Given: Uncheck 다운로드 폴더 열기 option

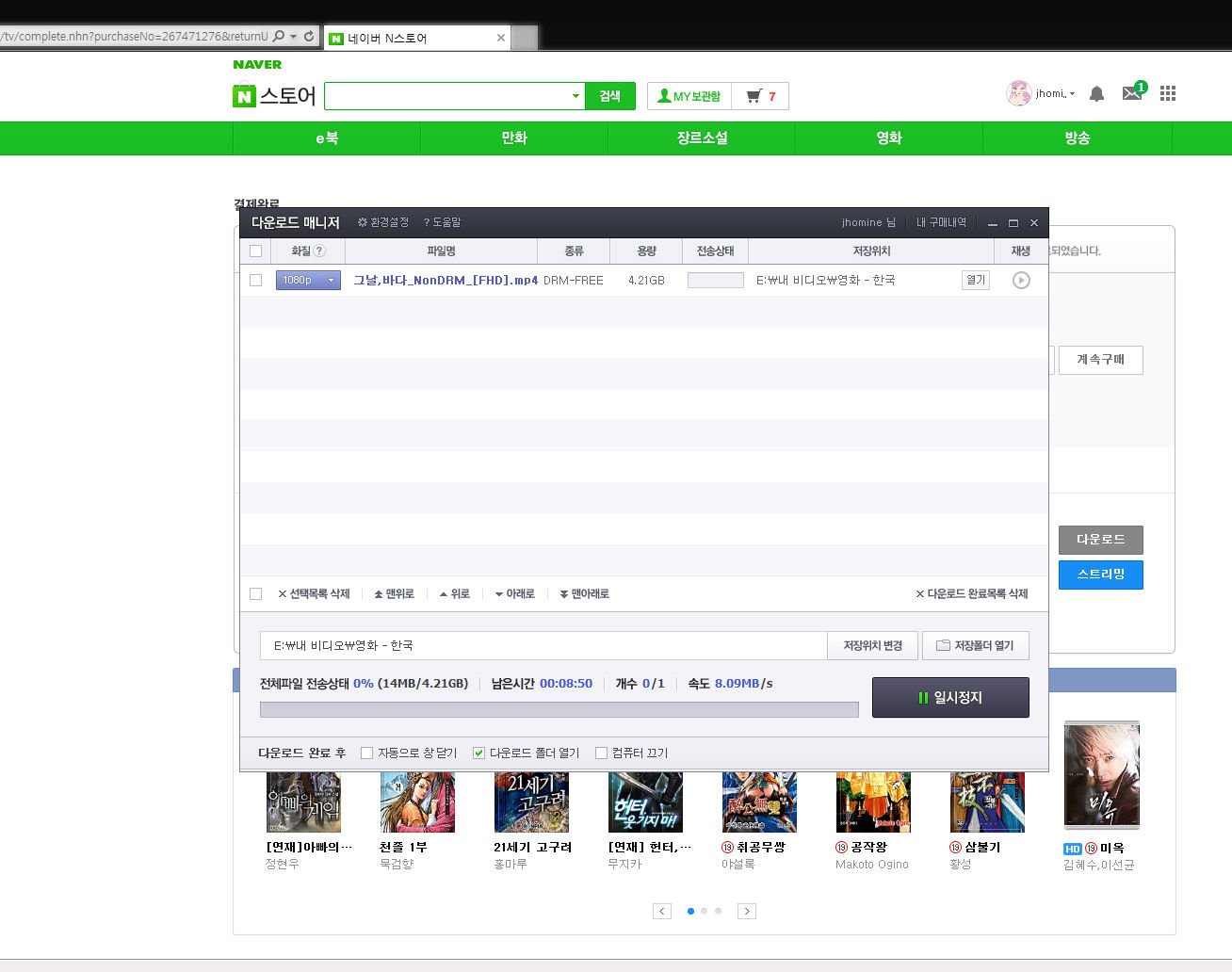Looking at the screenshot, I should pyautogui.click(x=478, y=753).
